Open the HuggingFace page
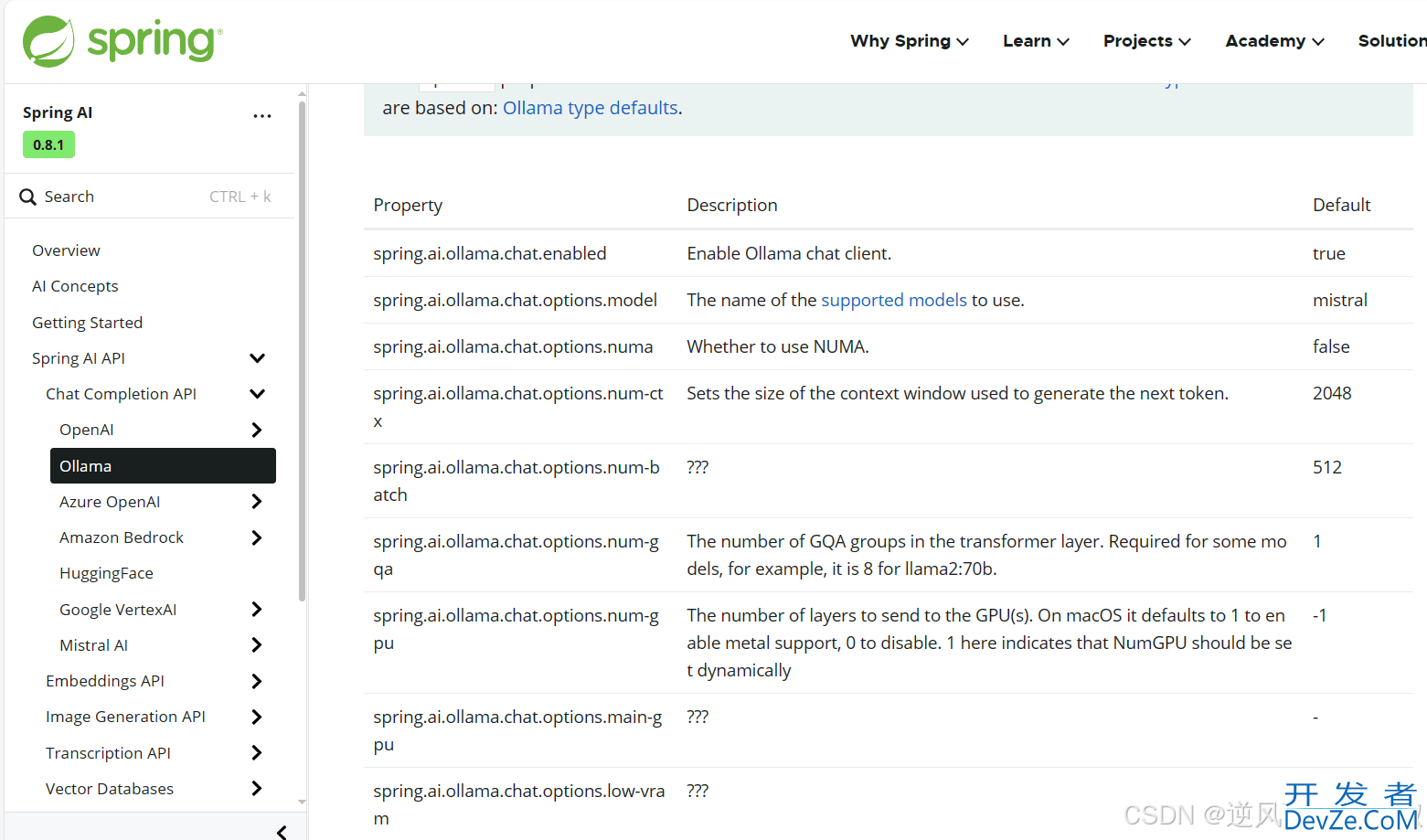Image resolution: width=1427 pixels, height=840 pixels. (106, 573)
